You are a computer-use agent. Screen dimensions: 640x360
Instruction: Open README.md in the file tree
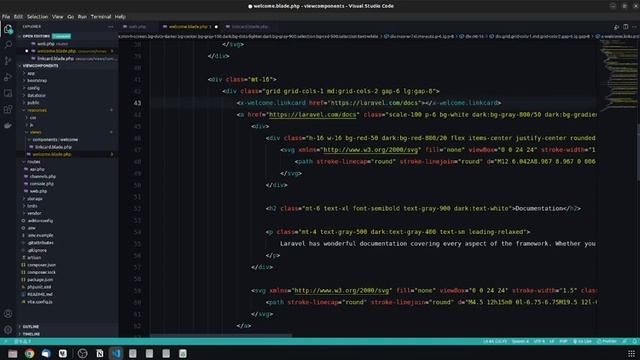coord(40,294)
